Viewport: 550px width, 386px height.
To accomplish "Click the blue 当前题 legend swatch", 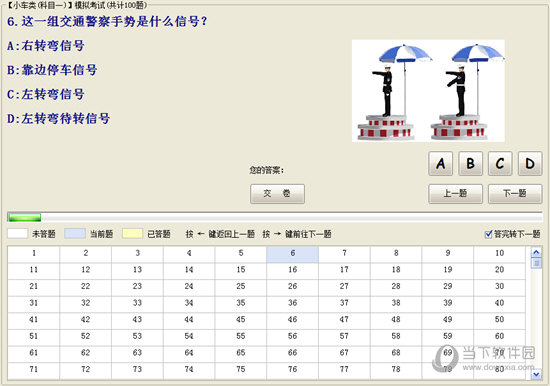I will pyautogui.click(x=75, y=234).
